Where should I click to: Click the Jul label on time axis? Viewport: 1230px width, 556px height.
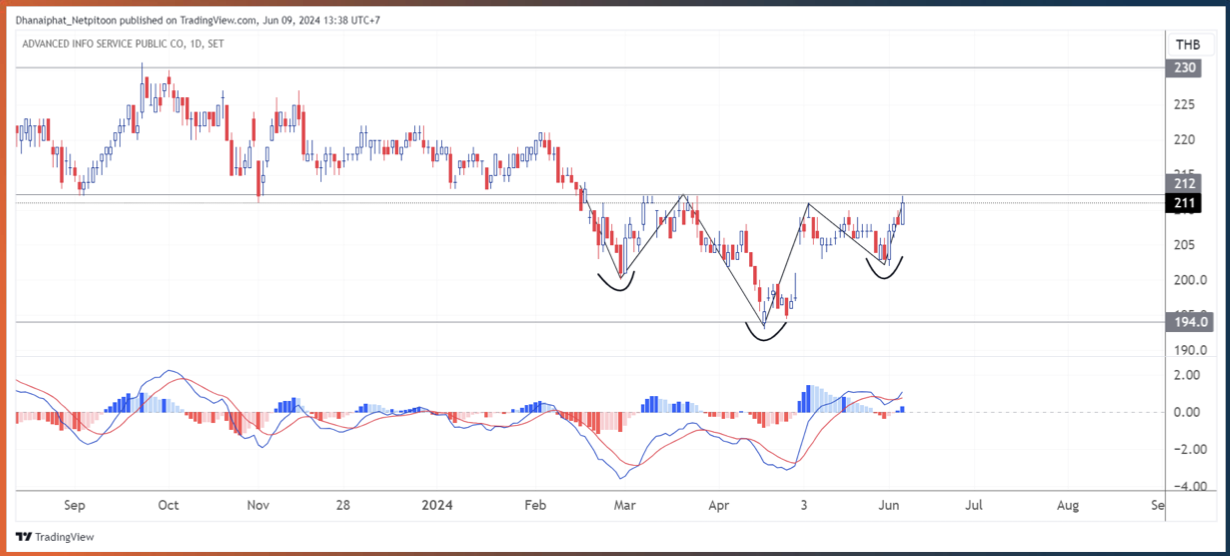[x=976, y=506]
